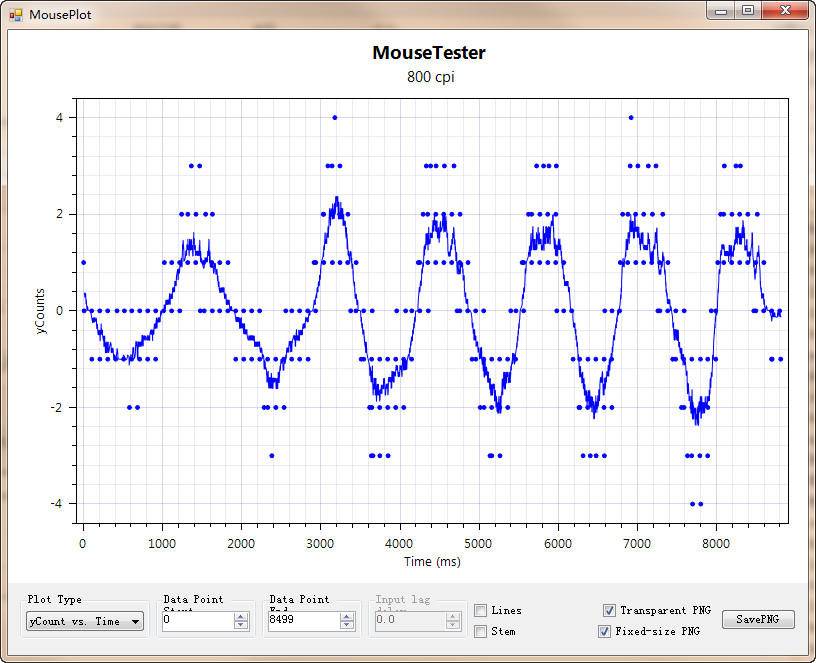This screenshot has width=816, height=663.
Task: Close the MousePlot window
Action: point(786,11)
